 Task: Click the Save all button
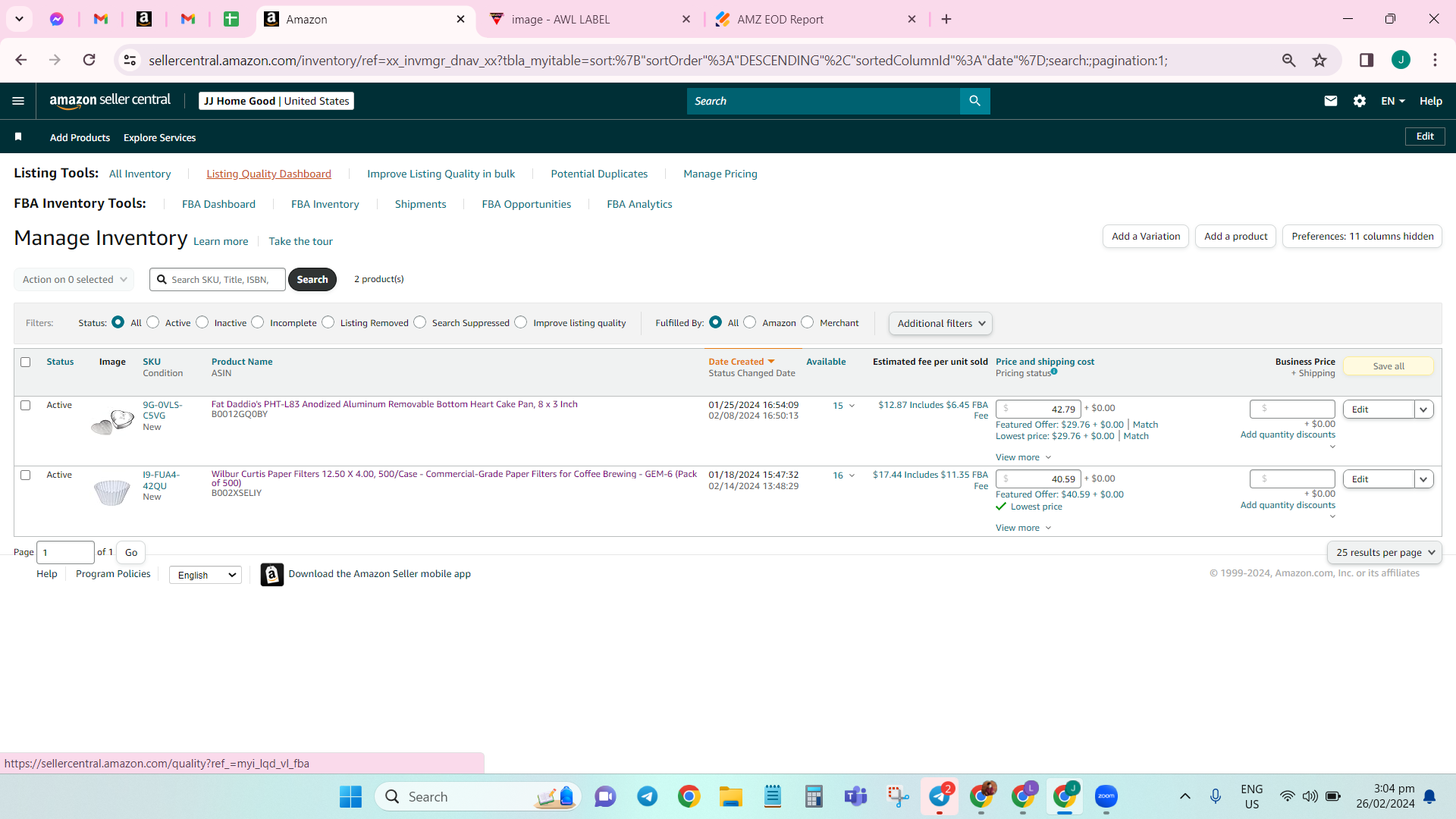[x=1389, y=366]
